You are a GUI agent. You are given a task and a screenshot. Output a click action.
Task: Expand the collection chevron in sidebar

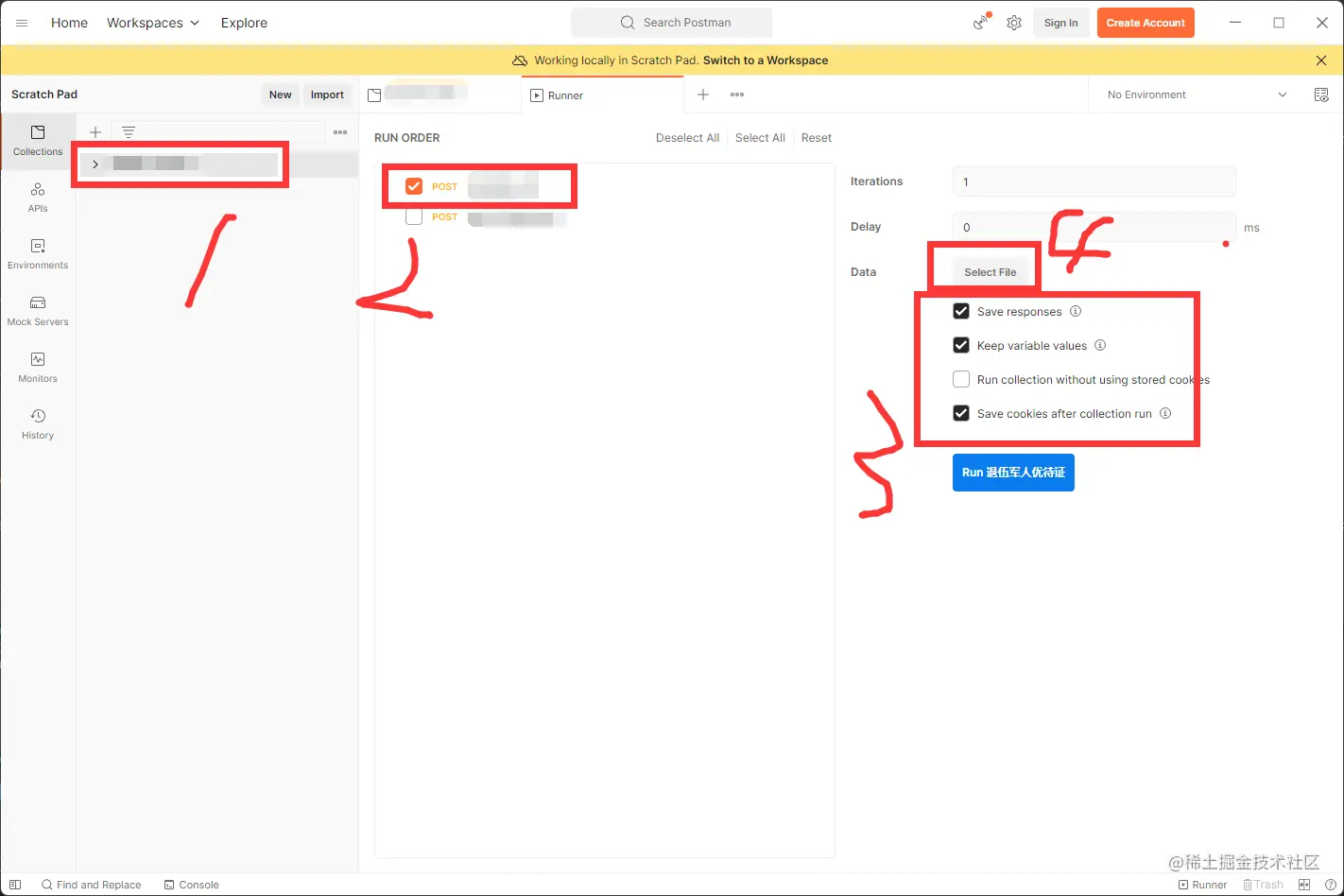pyautogui.click(x=95, y=164)
